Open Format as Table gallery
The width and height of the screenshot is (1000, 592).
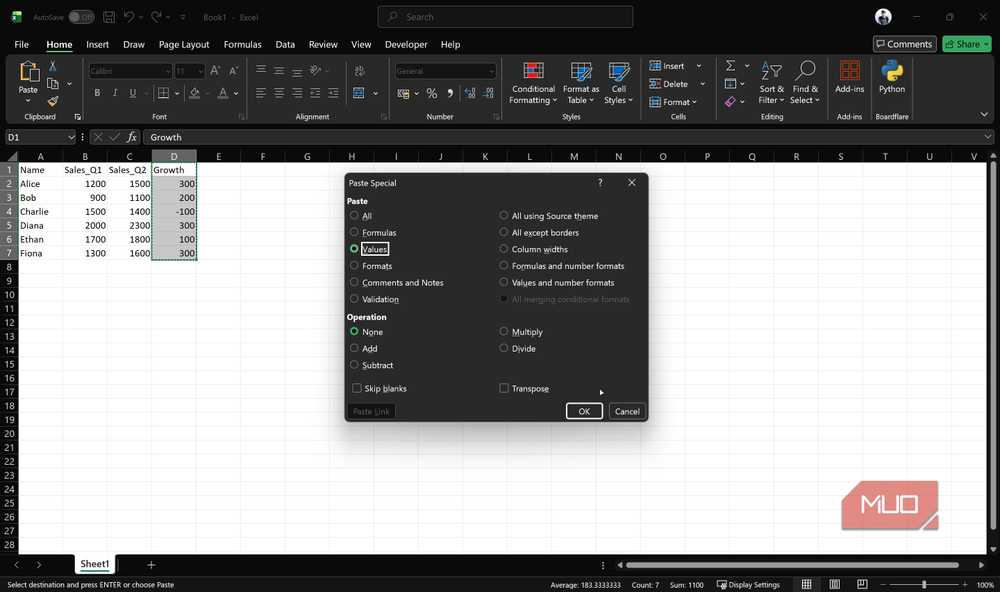point(580,83)
